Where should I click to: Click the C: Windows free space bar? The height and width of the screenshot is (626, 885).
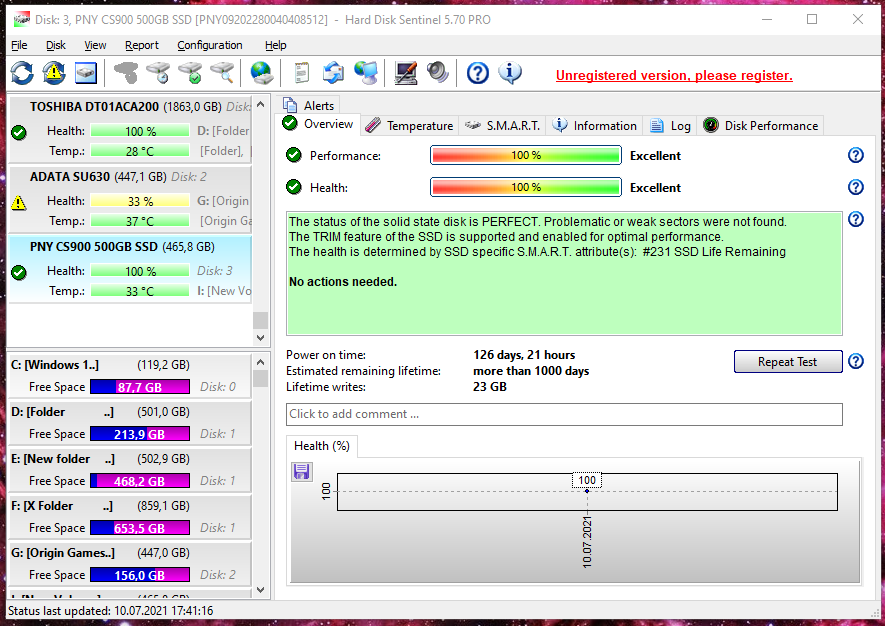[x=139, y=387]
